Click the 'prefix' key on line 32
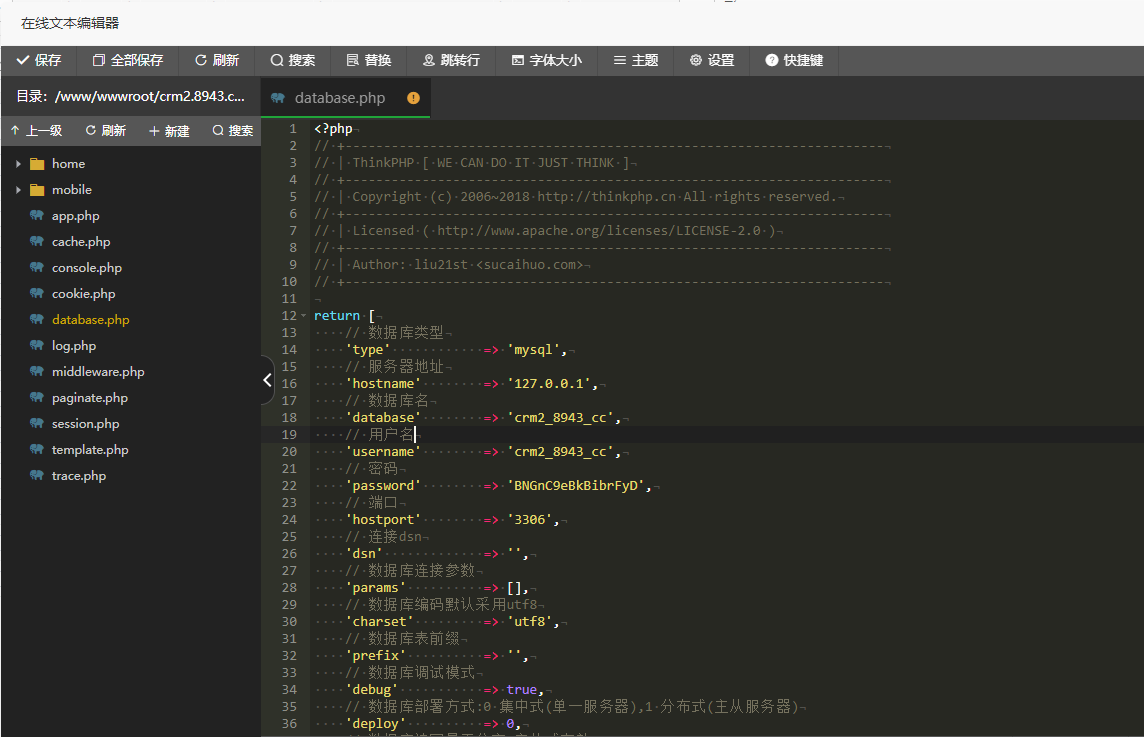 point(376,656)
